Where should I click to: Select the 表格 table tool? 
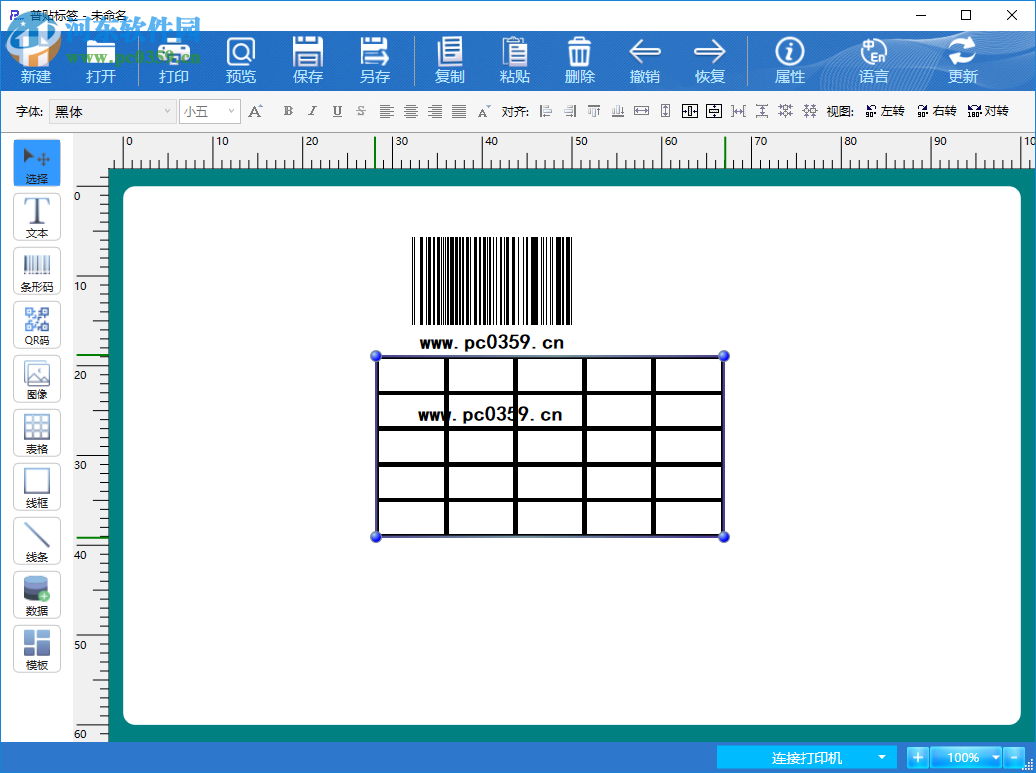coord(37,433)
